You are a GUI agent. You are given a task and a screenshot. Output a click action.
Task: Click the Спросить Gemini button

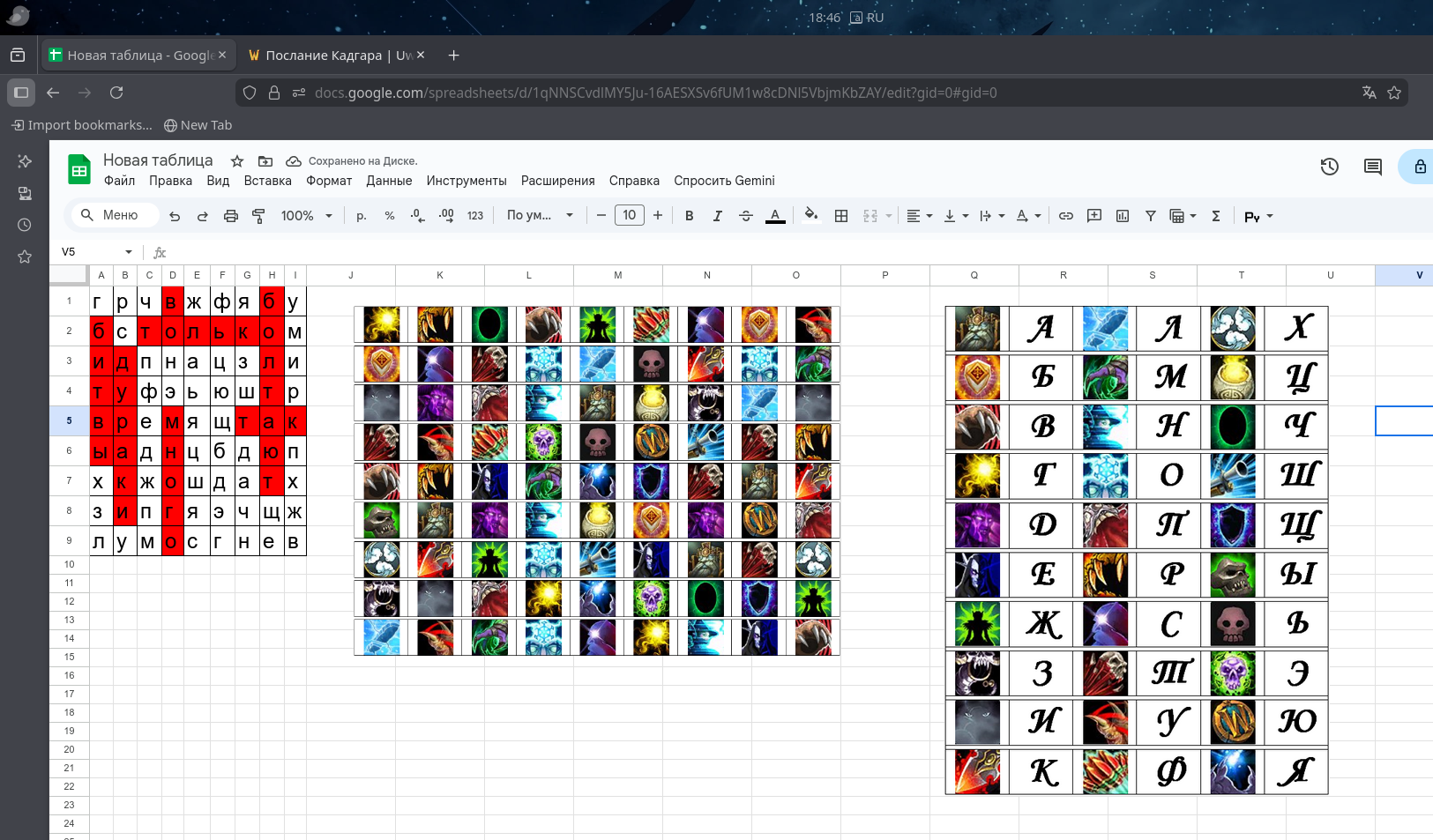[724, 181]
